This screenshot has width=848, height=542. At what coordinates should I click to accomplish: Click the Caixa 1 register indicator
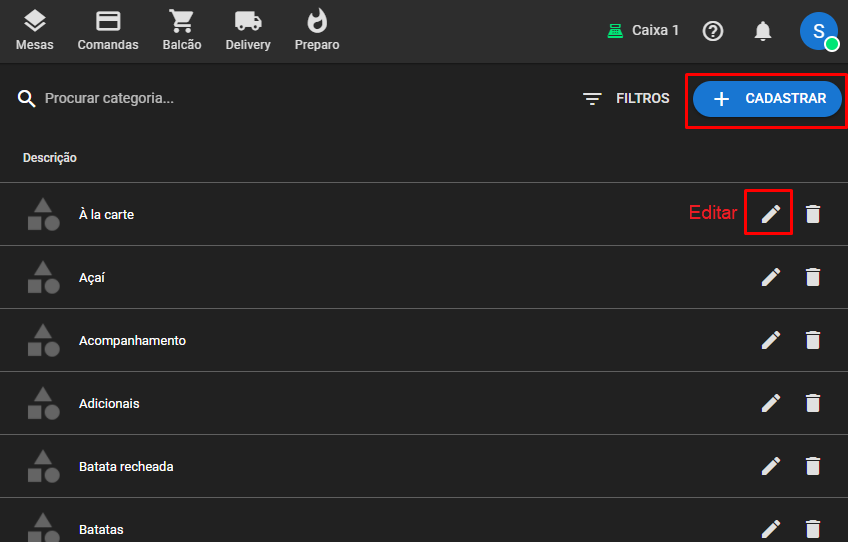click(643, 31)
